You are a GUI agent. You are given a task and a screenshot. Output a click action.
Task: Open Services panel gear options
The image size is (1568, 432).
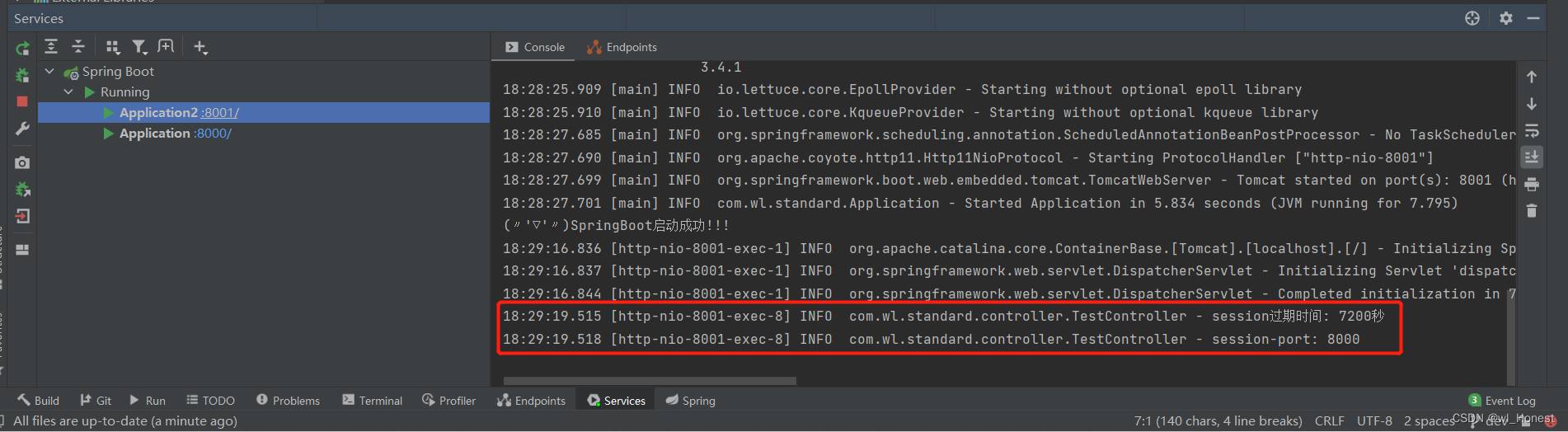tap(1506, 18)
